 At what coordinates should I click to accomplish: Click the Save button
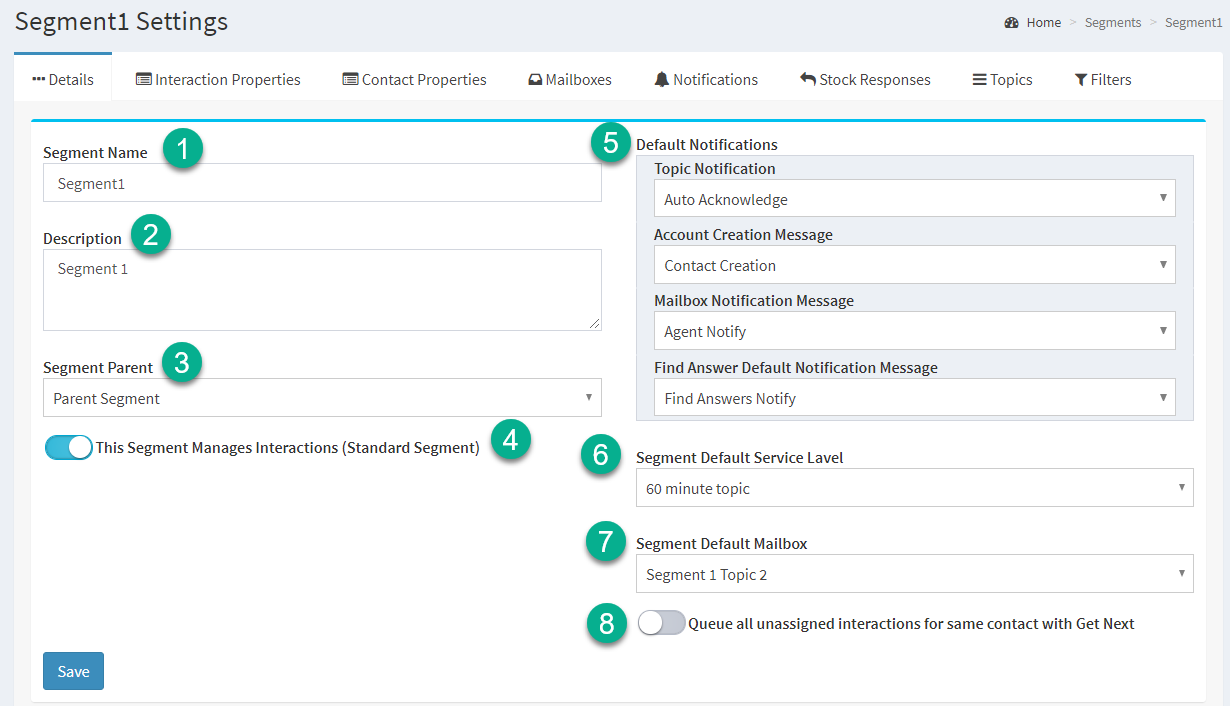(73, 671)
